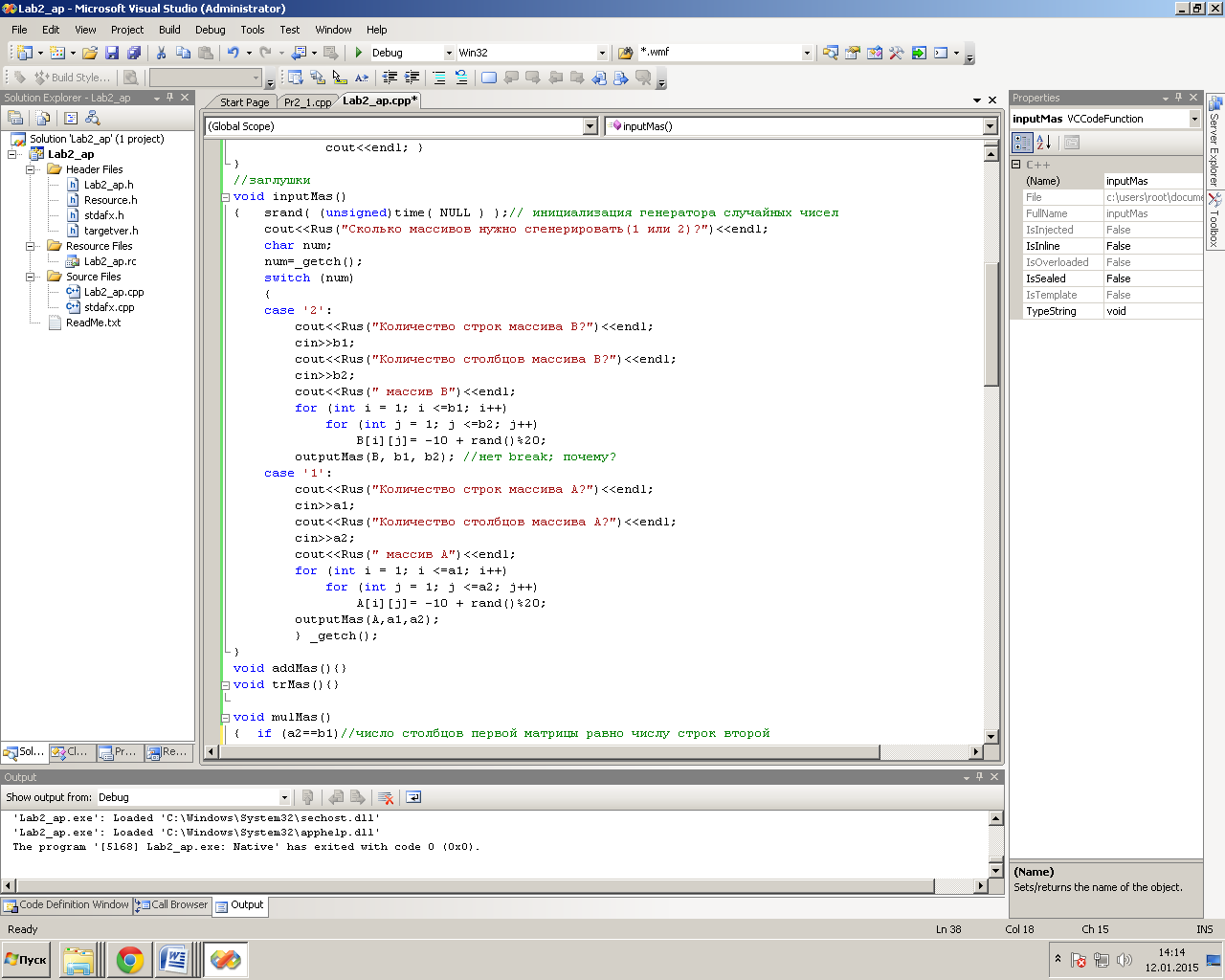
Task: Open the Code Definition Window tab
Action: pos(66,904)
